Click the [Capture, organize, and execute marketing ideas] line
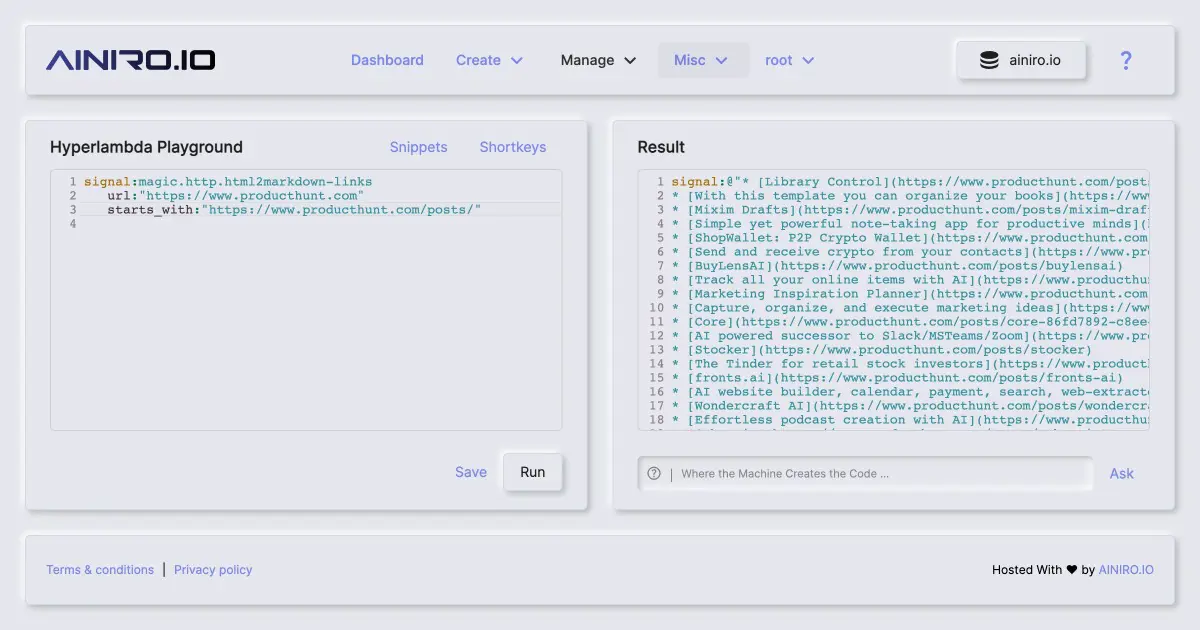Viewport: 1200px width, 630px height. (x=909, y=308)
